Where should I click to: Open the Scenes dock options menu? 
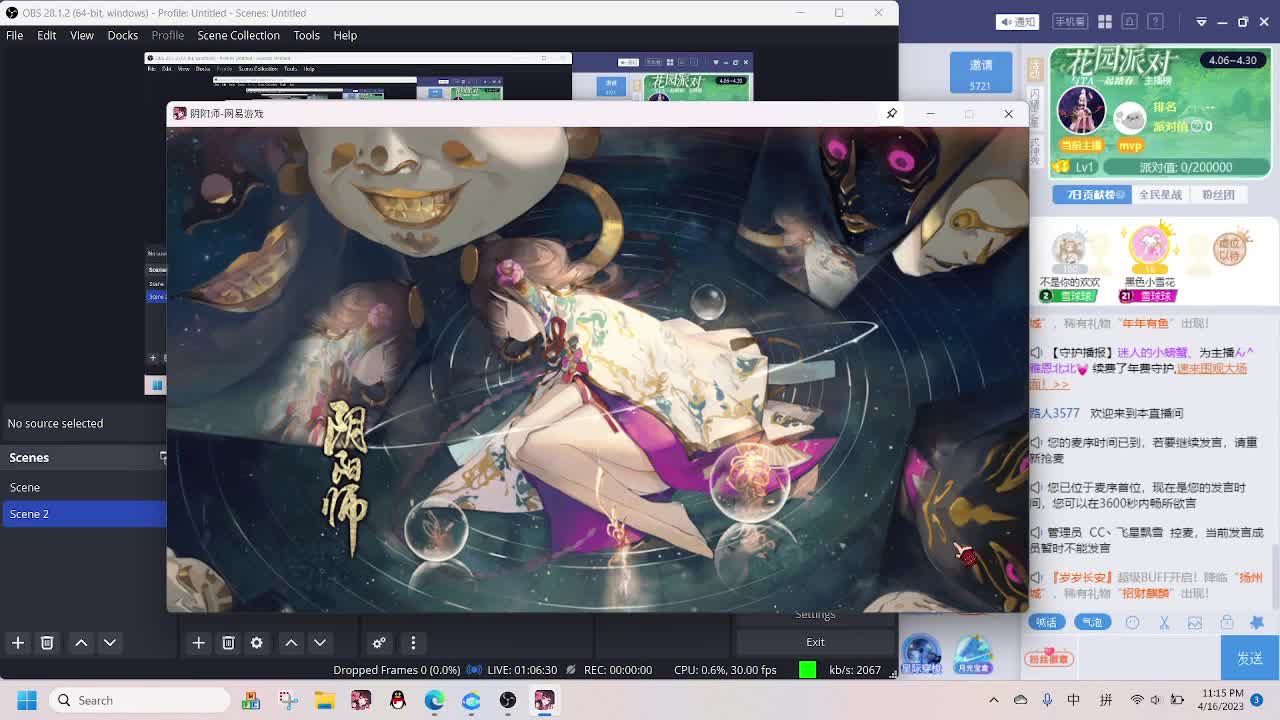tap(164, 457)
